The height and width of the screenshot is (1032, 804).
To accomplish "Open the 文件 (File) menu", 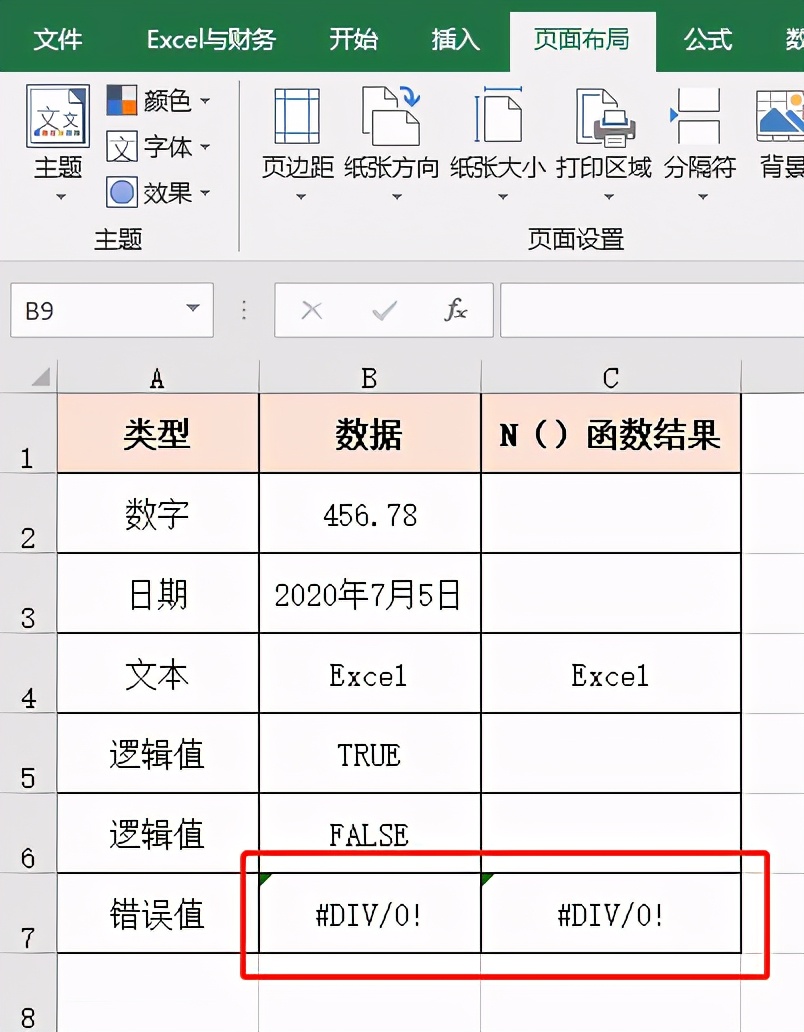I will point(57,40).
